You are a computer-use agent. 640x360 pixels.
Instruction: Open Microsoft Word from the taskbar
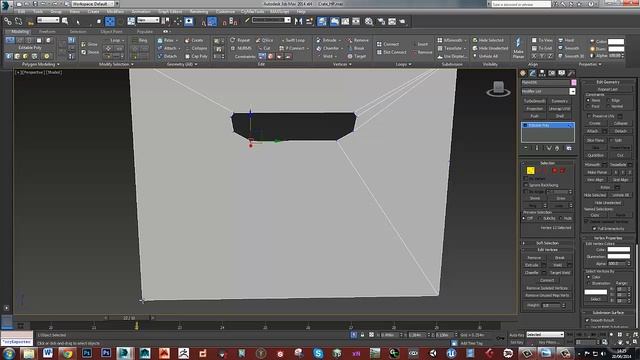[48, 353]
